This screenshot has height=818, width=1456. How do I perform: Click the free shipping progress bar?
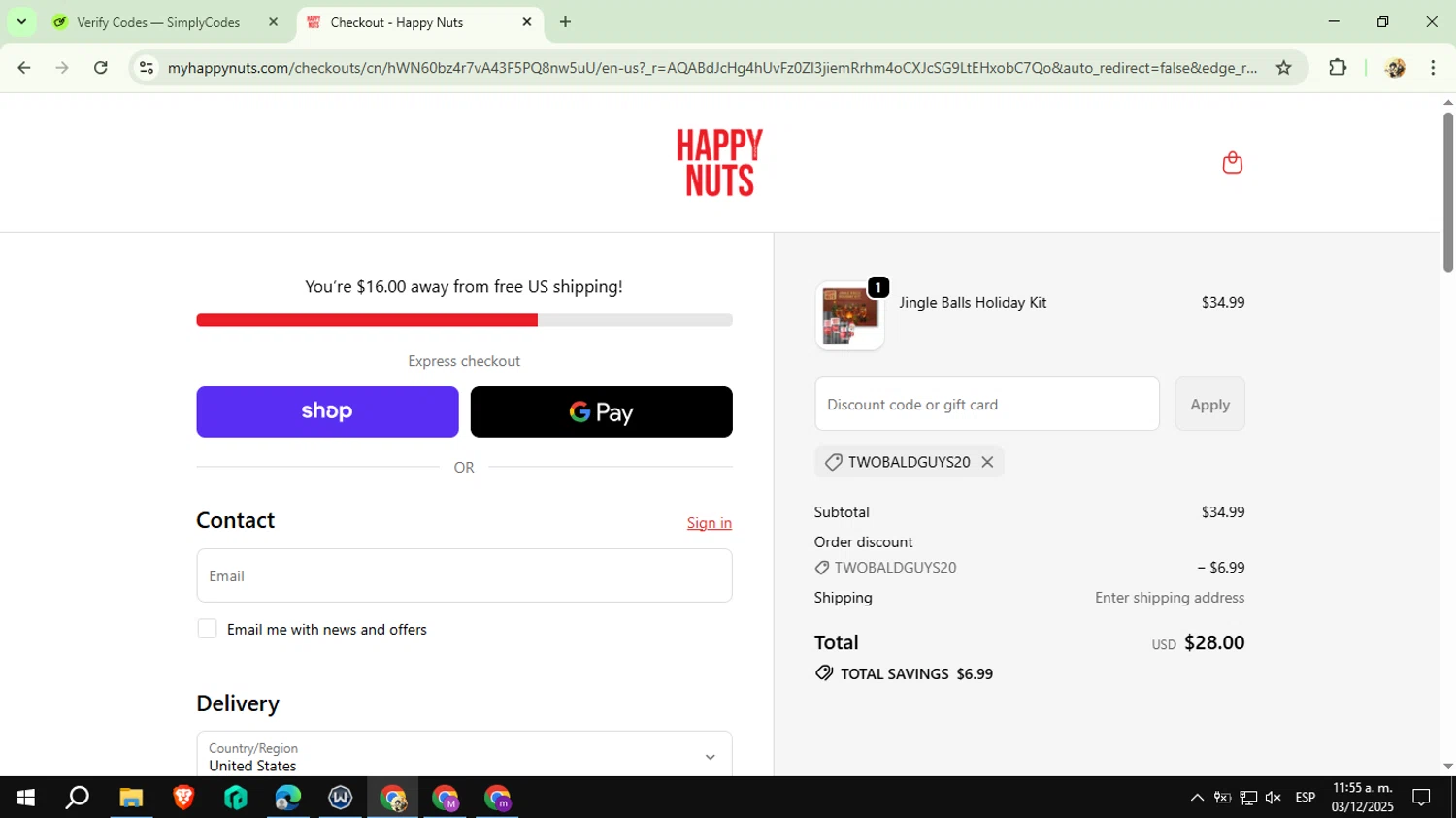(x=464, y=320)
